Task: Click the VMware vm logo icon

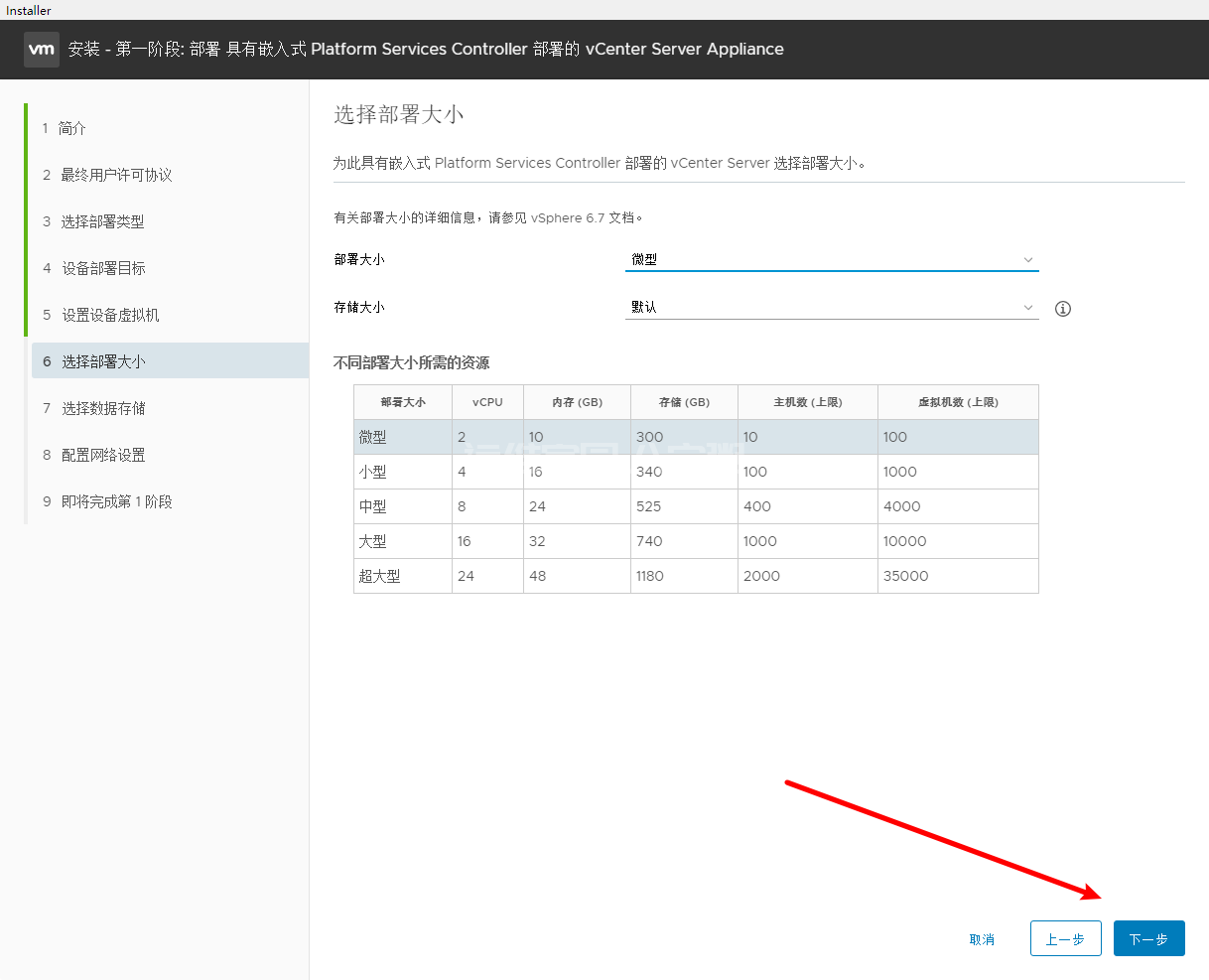Action: coord(42,49)
